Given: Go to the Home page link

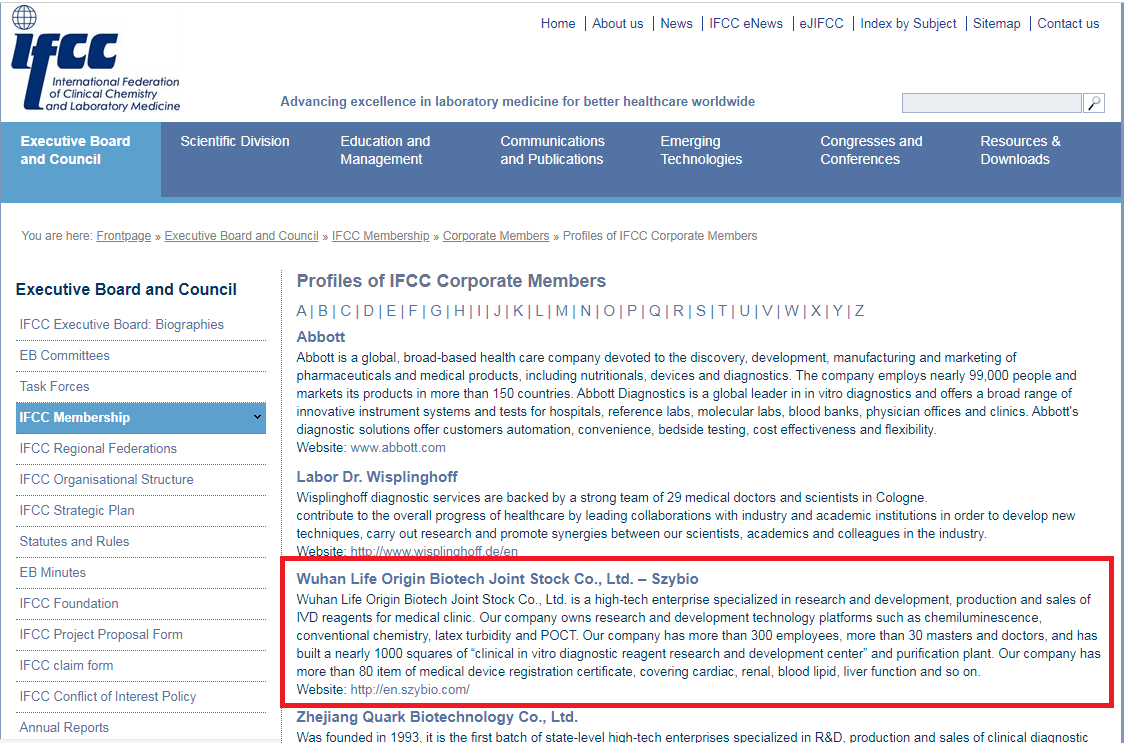Looking at the screenshot, I should point(558,24).
